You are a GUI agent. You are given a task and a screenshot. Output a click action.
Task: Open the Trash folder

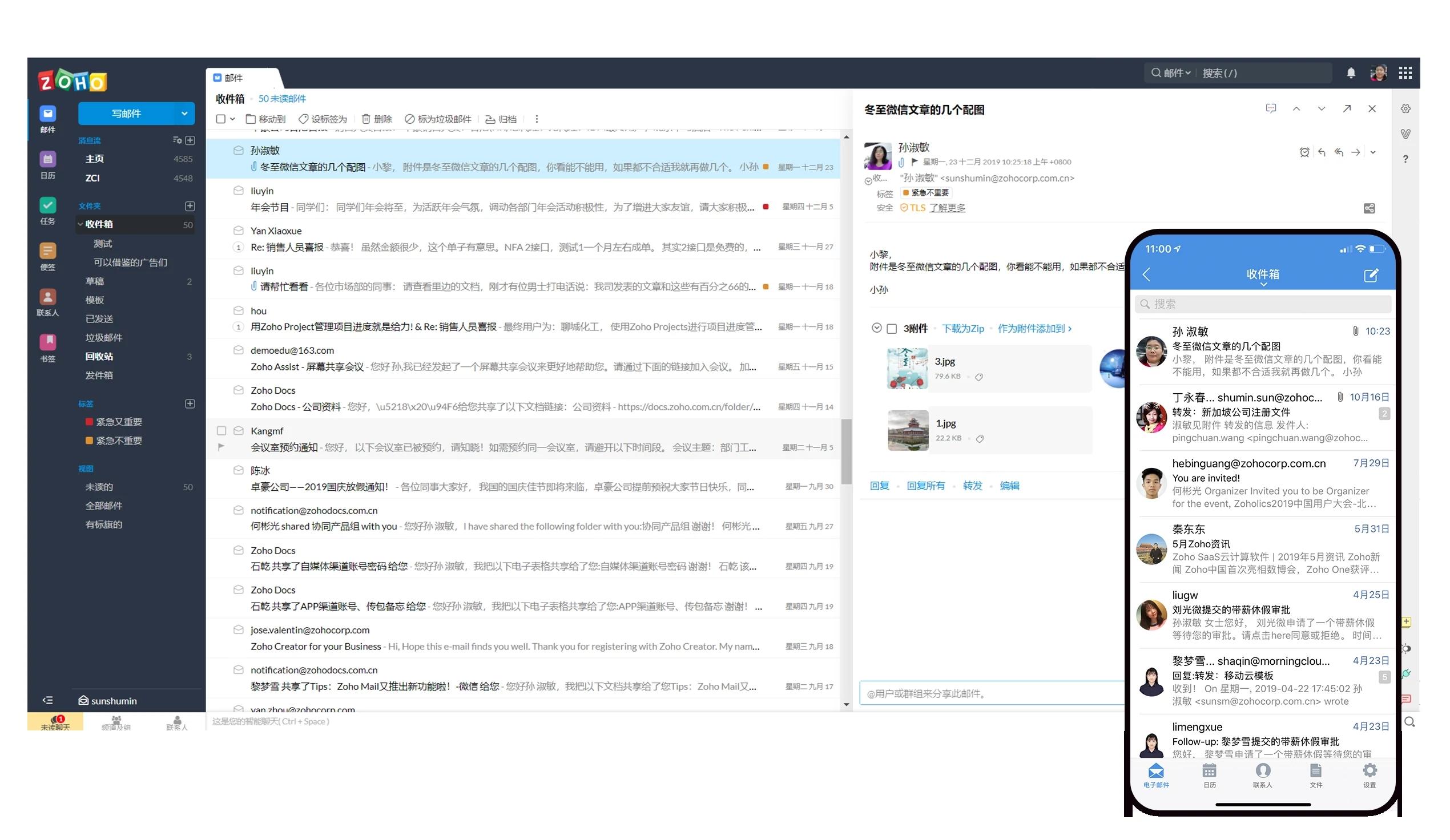click(x=99, y=357)
